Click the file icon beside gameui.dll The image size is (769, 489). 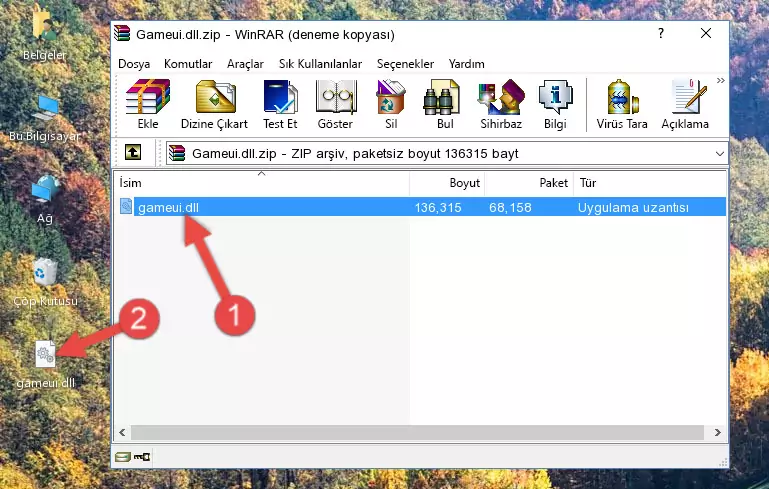coord(126,206)
